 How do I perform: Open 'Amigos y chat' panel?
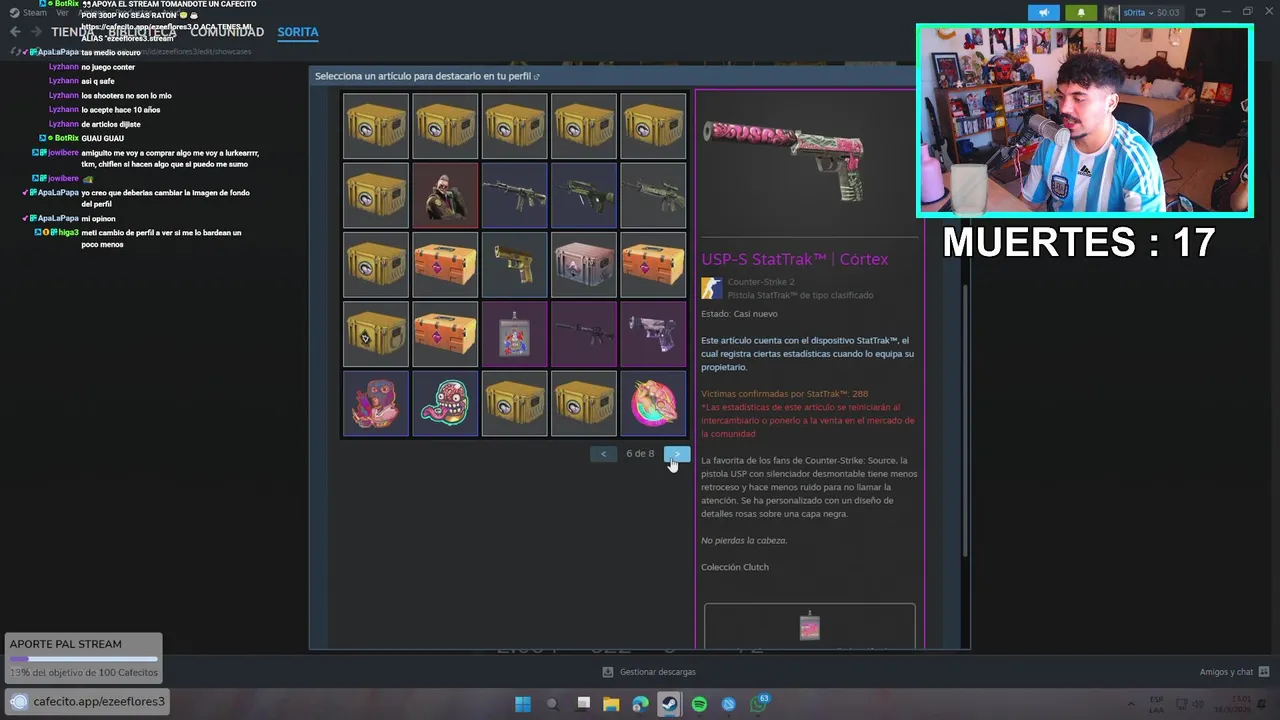click(x=1234, y=672)
